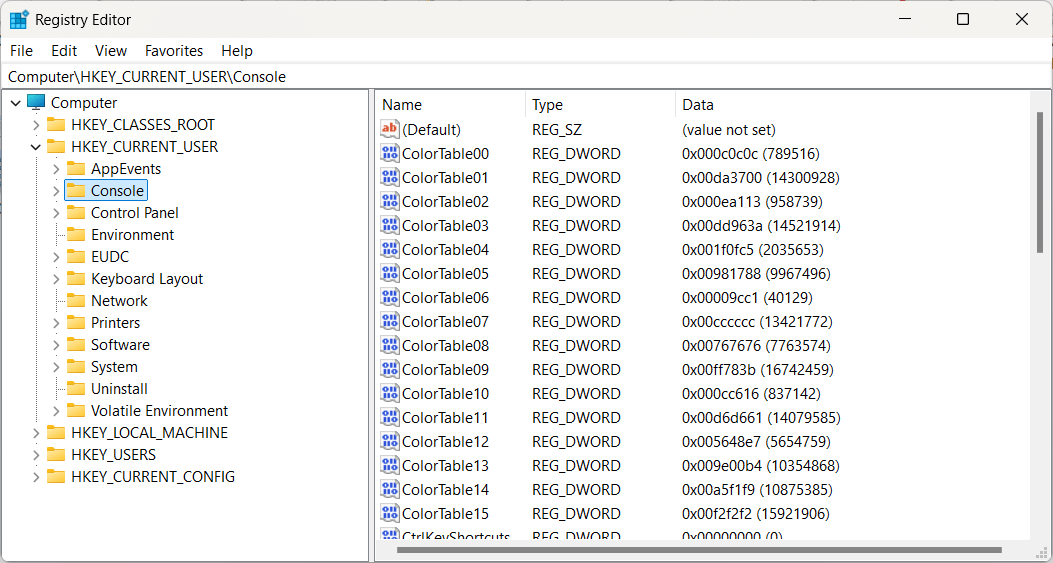Click the ColorTable12 DWORD icon

tap(390, 441)
